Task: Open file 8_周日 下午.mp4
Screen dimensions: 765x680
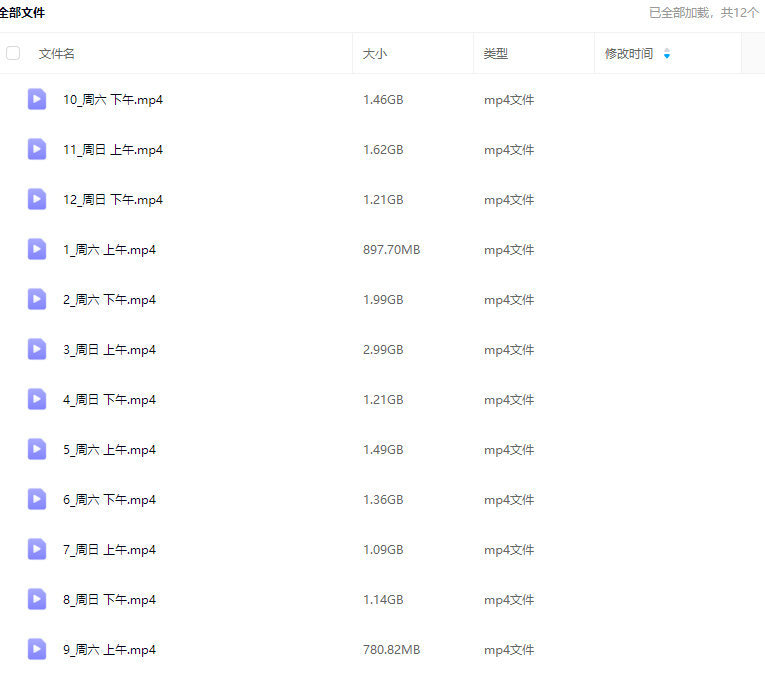Action: (109, 600)
